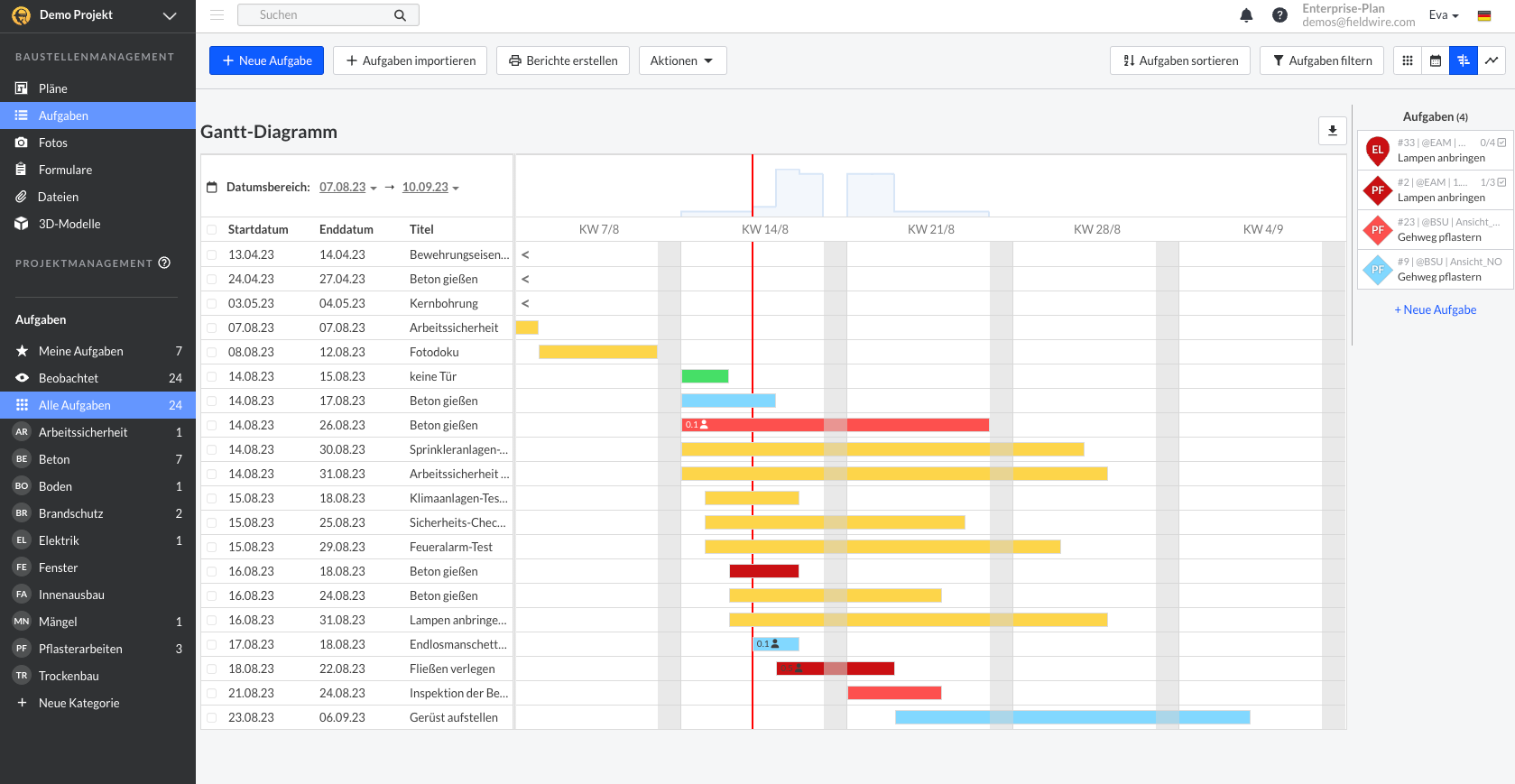Tick the select-all checkbox in table header
Viewport: 1515px width, 784px height.
[x=212, y=230]
